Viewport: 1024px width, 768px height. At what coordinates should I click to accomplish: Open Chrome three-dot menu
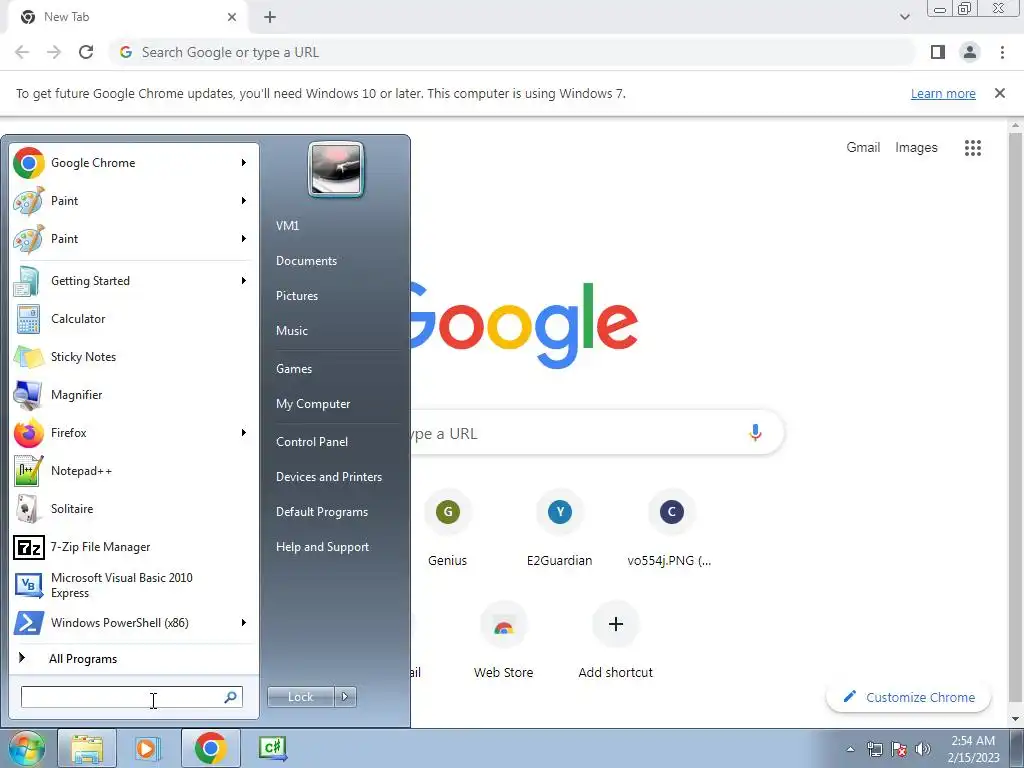(x=1002, y=52)
